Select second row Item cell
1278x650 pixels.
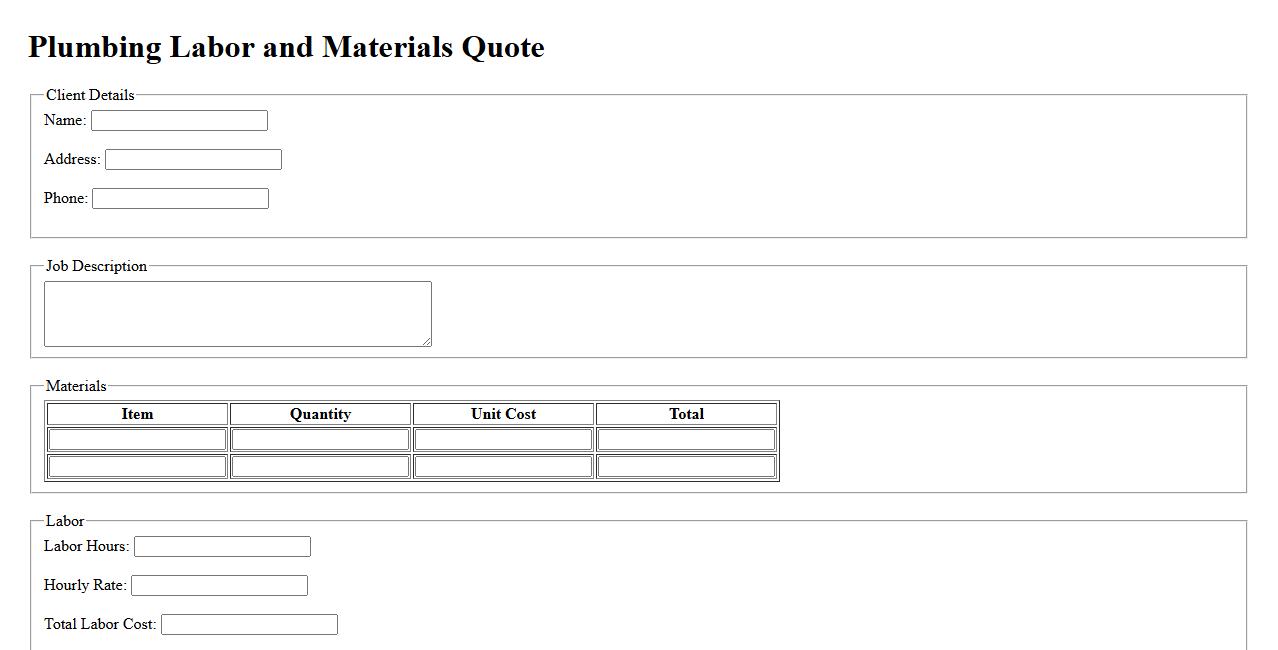[x=137, y=466]
